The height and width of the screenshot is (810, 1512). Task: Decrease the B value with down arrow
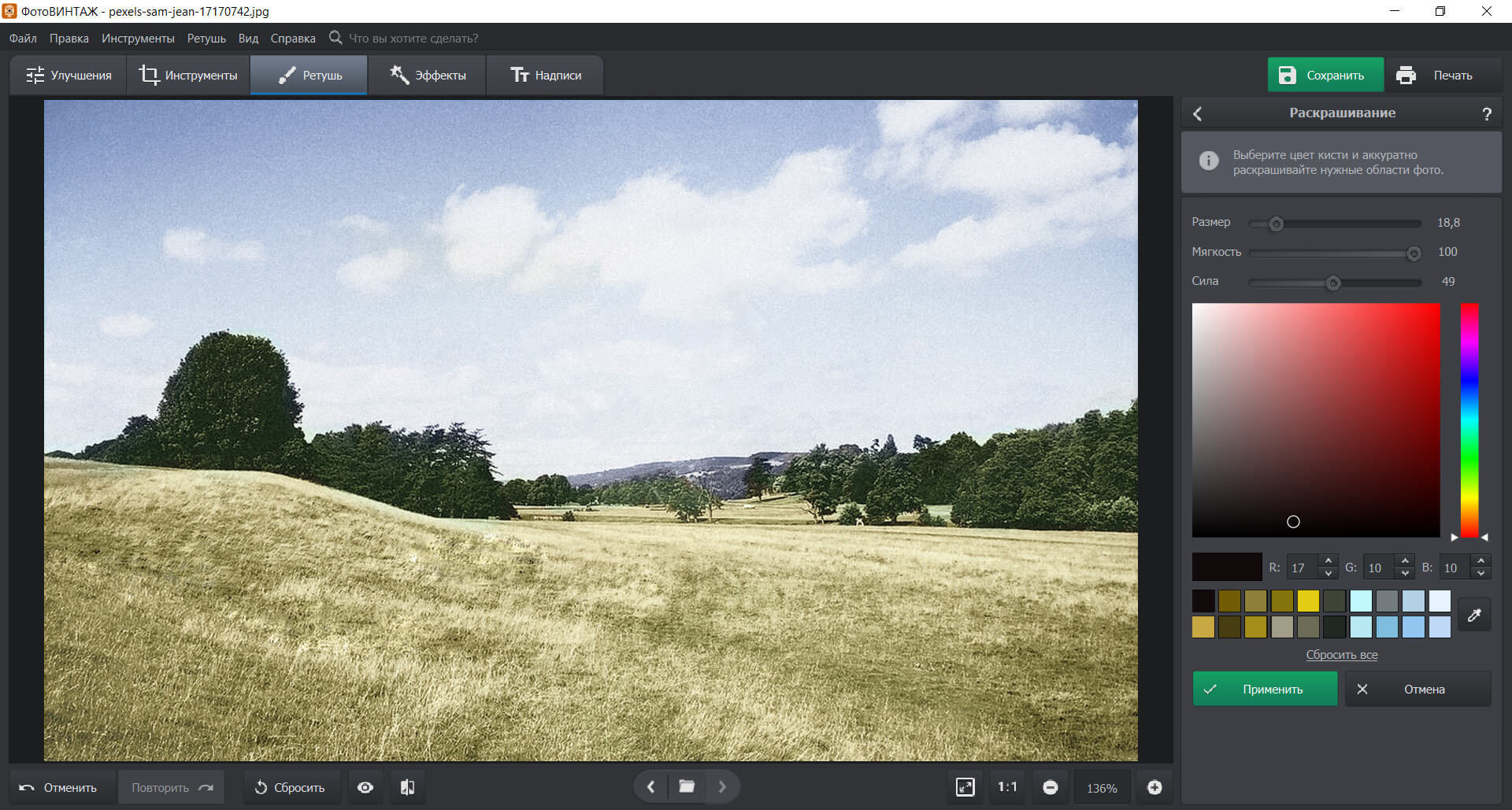click(x=1481, y=573)
